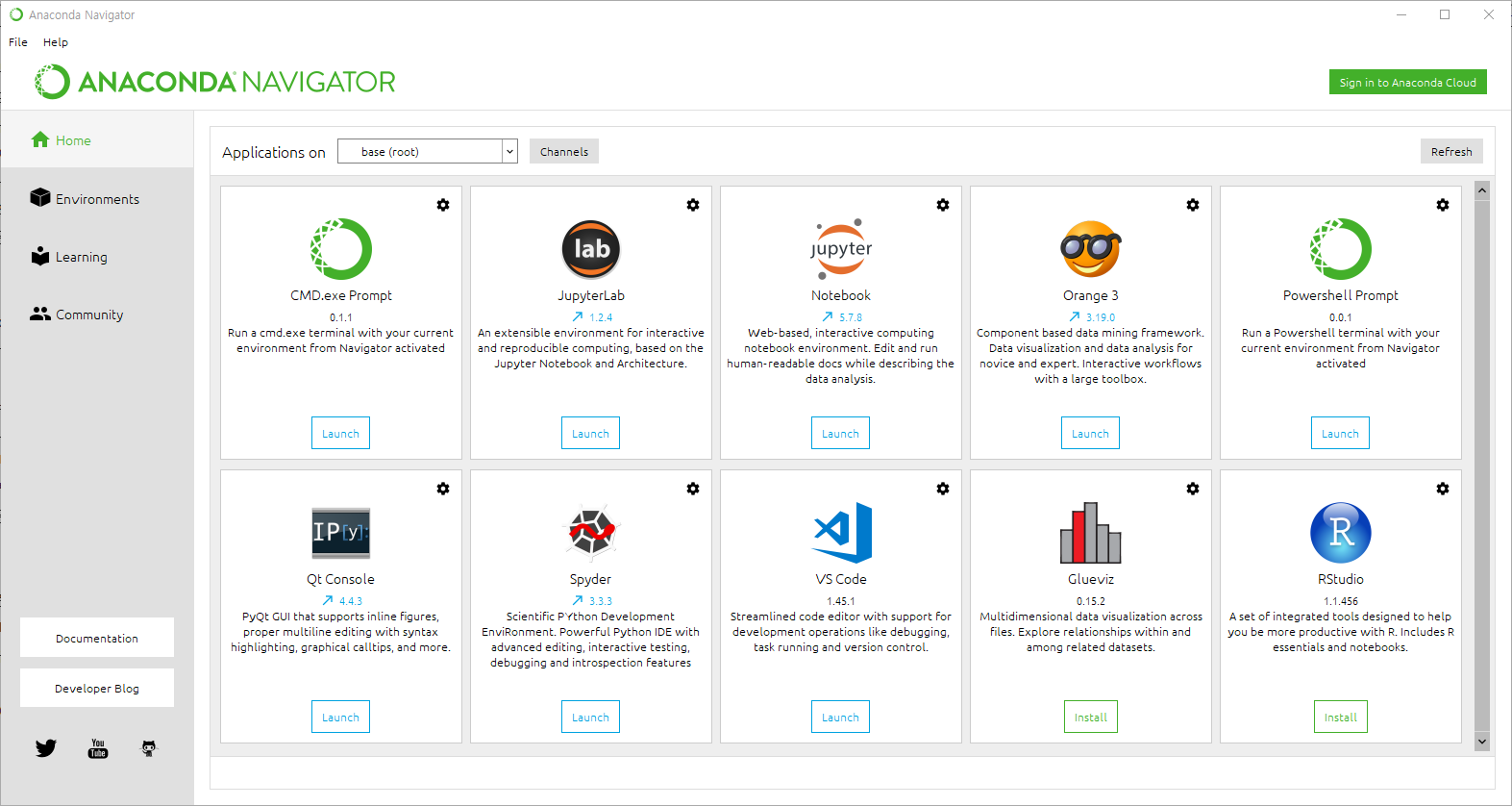Click the Jupyter Notebook logo

pos(841,249)
